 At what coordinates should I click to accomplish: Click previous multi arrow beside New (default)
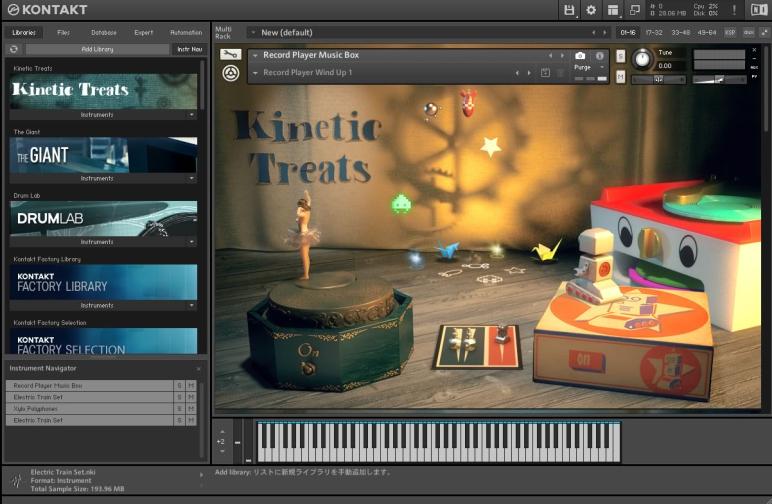593,32
